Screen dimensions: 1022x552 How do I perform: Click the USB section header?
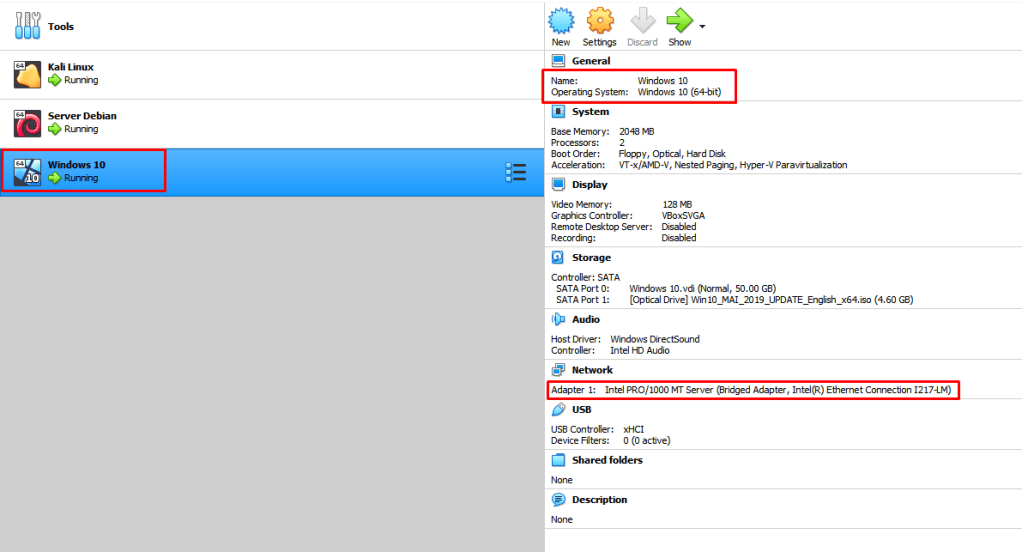click(580, 410)
